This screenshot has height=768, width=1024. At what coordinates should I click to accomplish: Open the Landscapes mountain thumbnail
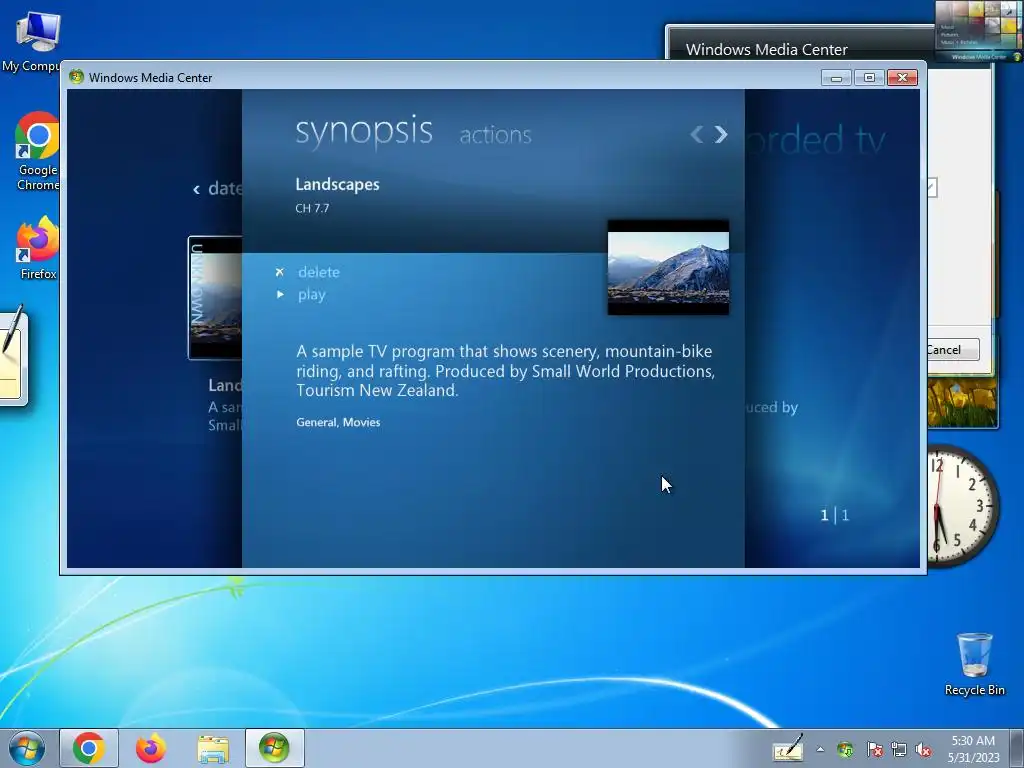668,268
